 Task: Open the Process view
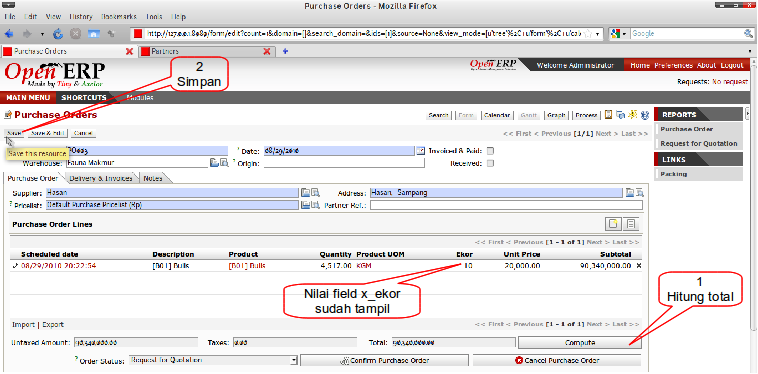click(x=586, y=115)
